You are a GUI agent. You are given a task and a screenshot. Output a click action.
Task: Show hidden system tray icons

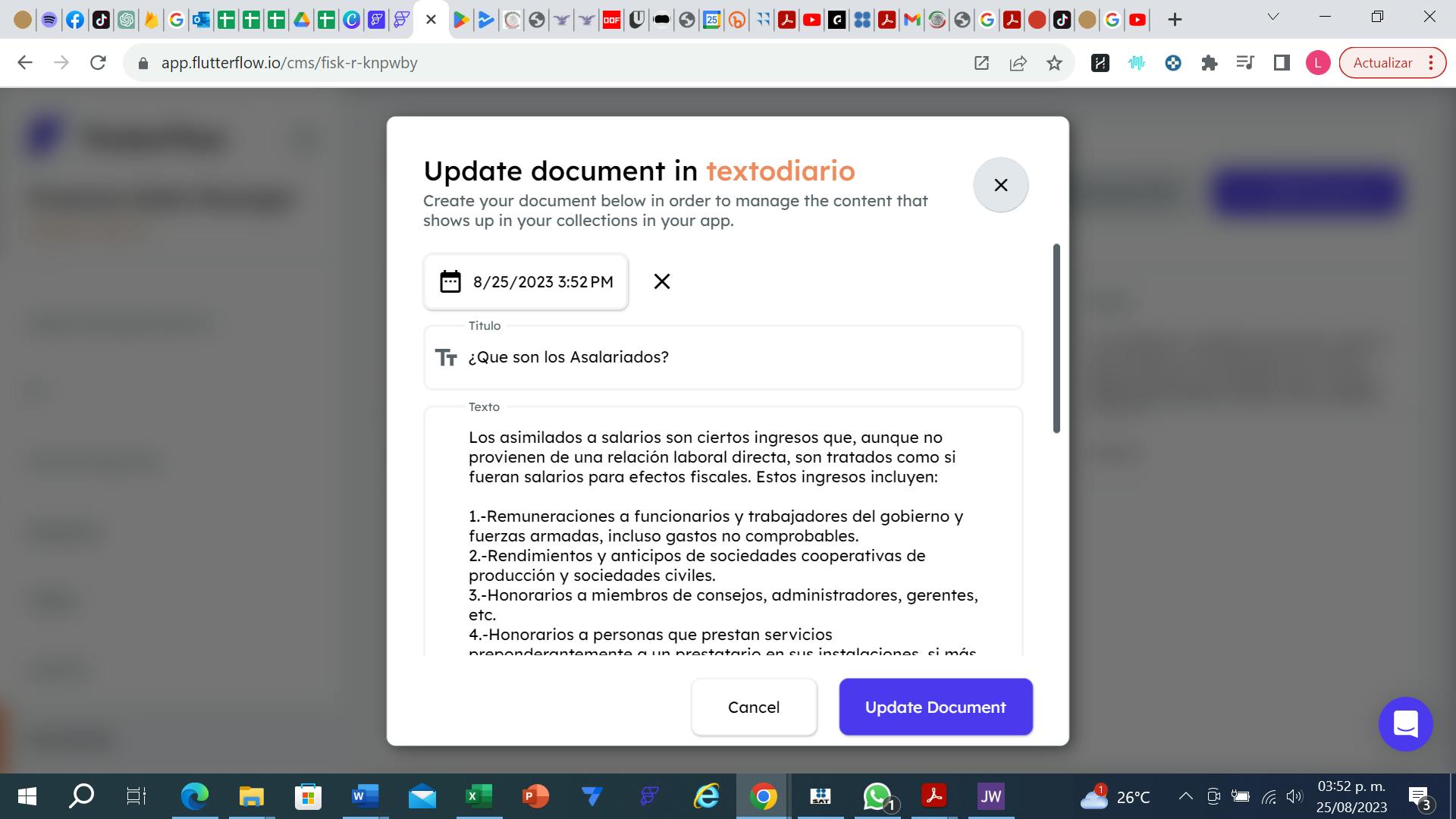tap(1185, 796)
